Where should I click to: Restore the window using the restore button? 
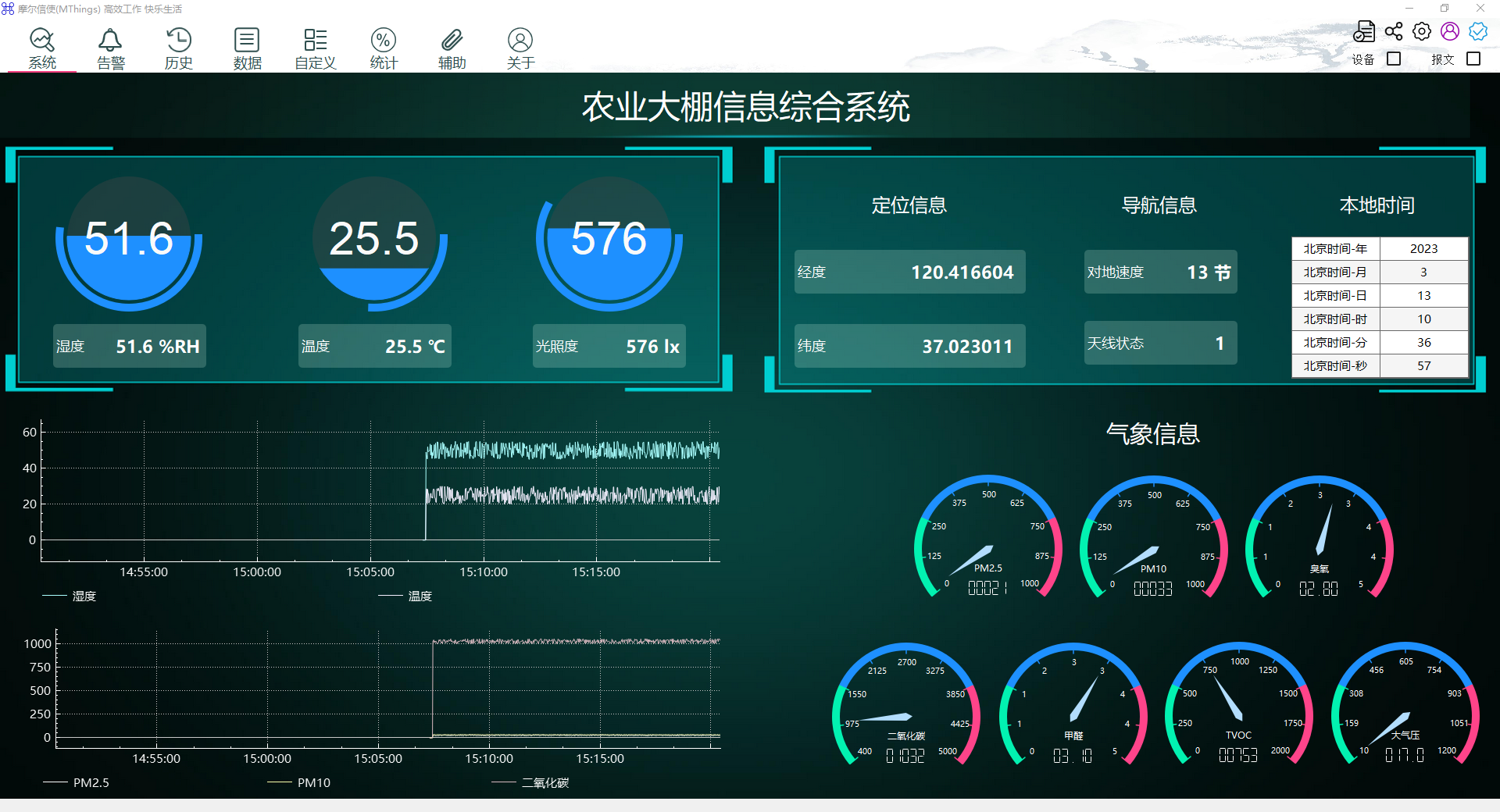click(1445, 9)
